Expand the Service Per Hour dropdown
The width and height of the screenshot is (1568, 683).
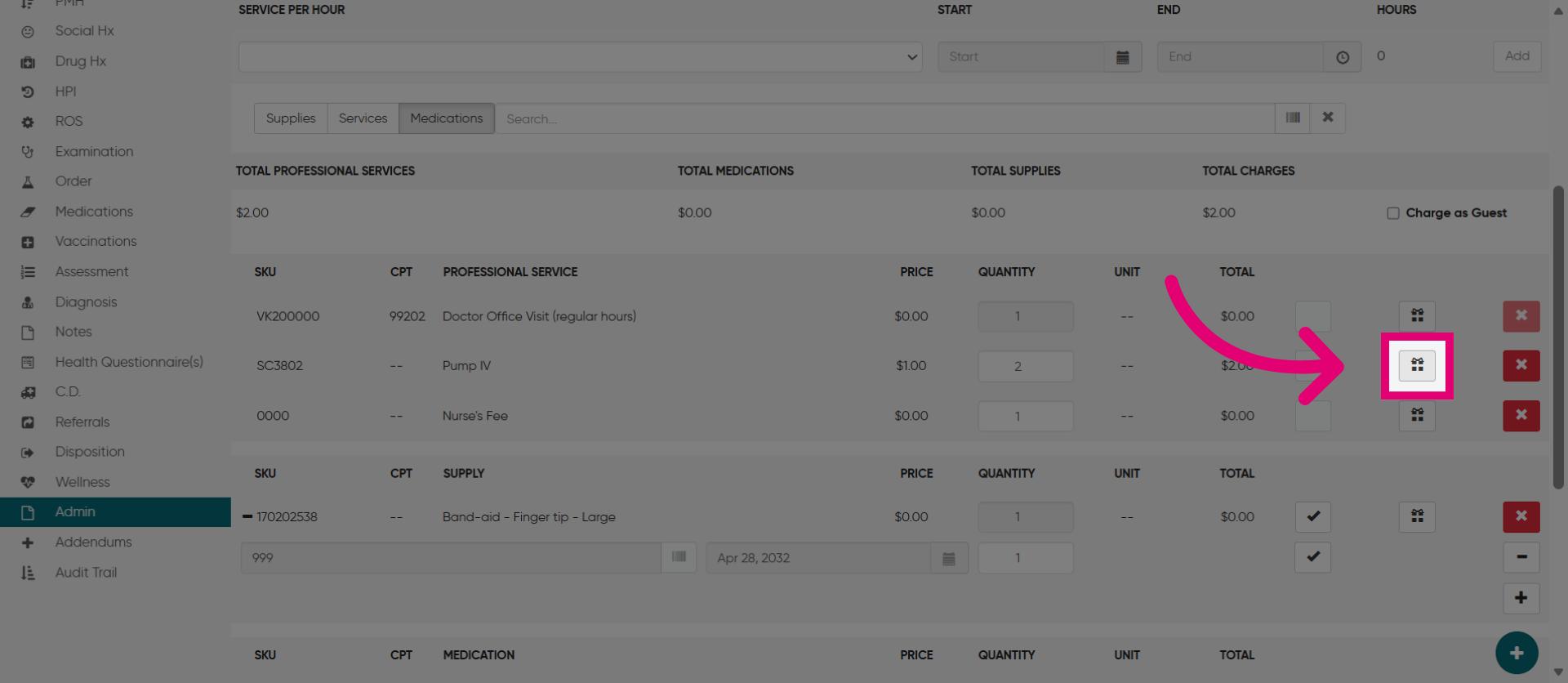click(x=581, y=57)
